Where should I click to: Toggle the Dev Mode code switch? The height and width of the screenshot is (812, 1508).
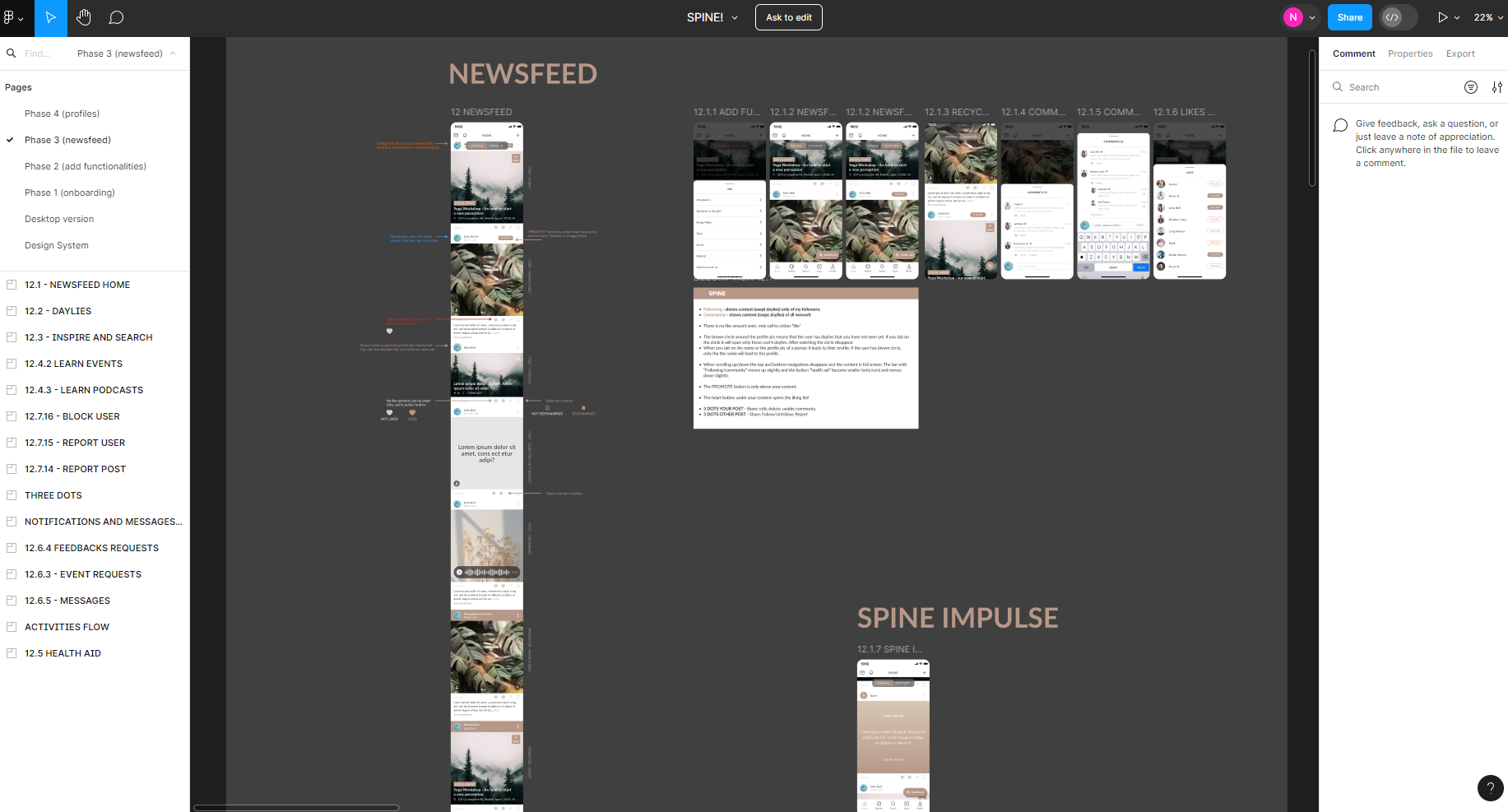coord(1398,17)
